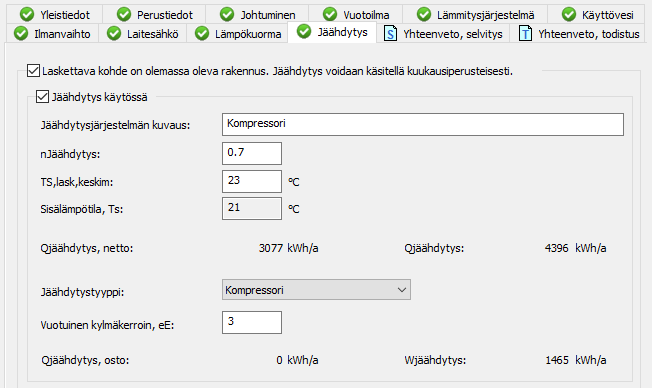Click the blue S document icon
Image resolution: width=652 pixels, height=388 pixels.
390,33
